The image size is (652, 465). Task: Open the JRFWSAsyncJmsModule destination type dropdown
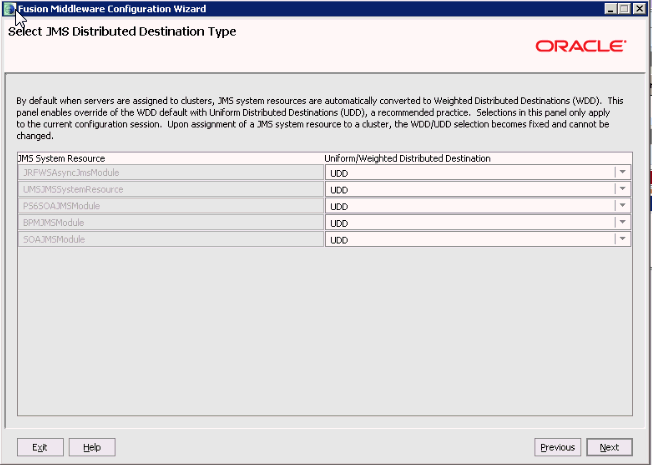pyautogui.click(x=622, y=172)
